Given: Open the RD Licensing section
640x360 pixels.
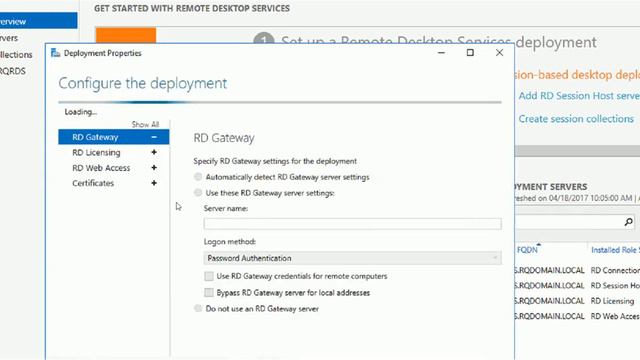Looking at the screenshot, I should (96, 153).
